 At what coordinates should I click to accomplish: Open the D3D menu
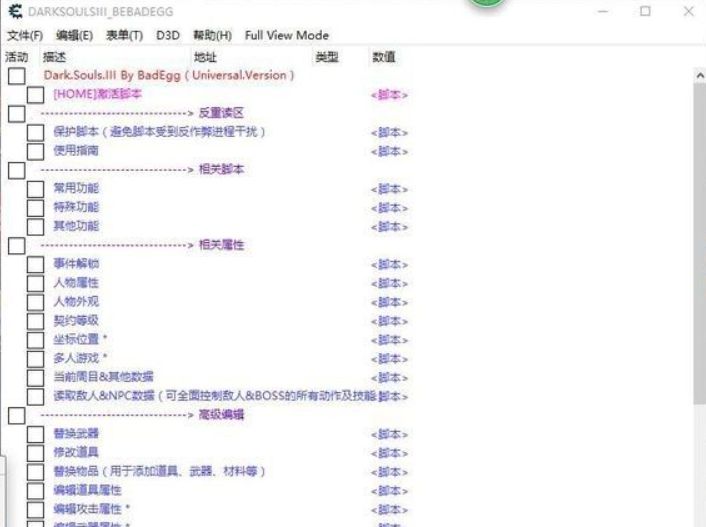pyautogui.click(x=167, y=36)
